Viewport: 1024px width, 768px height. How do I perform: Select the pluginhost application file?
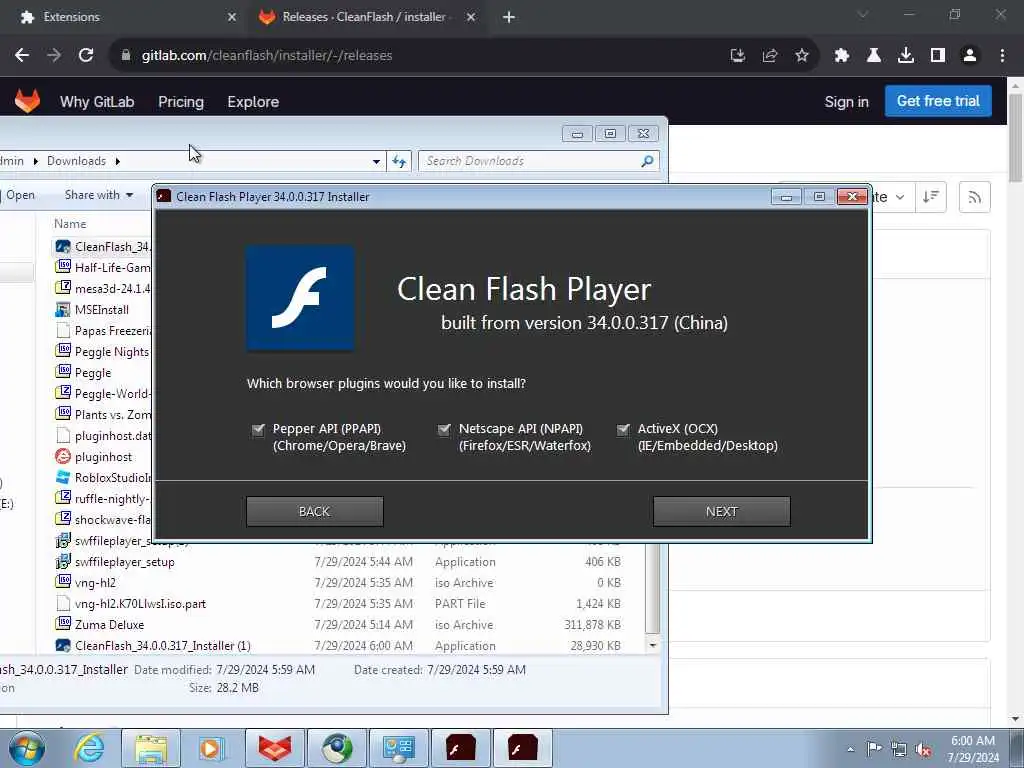click(x=103, y=457)
